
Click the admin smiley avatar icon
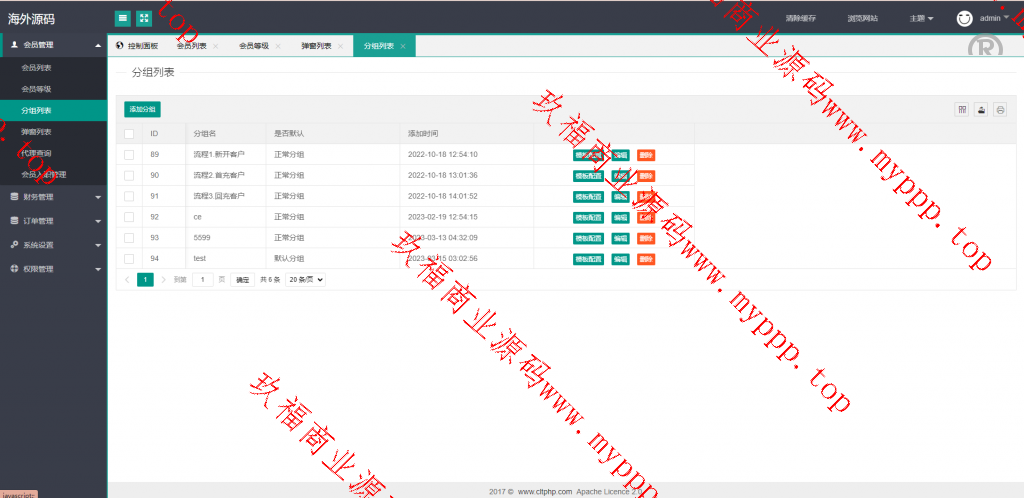(x=964, y=18)
